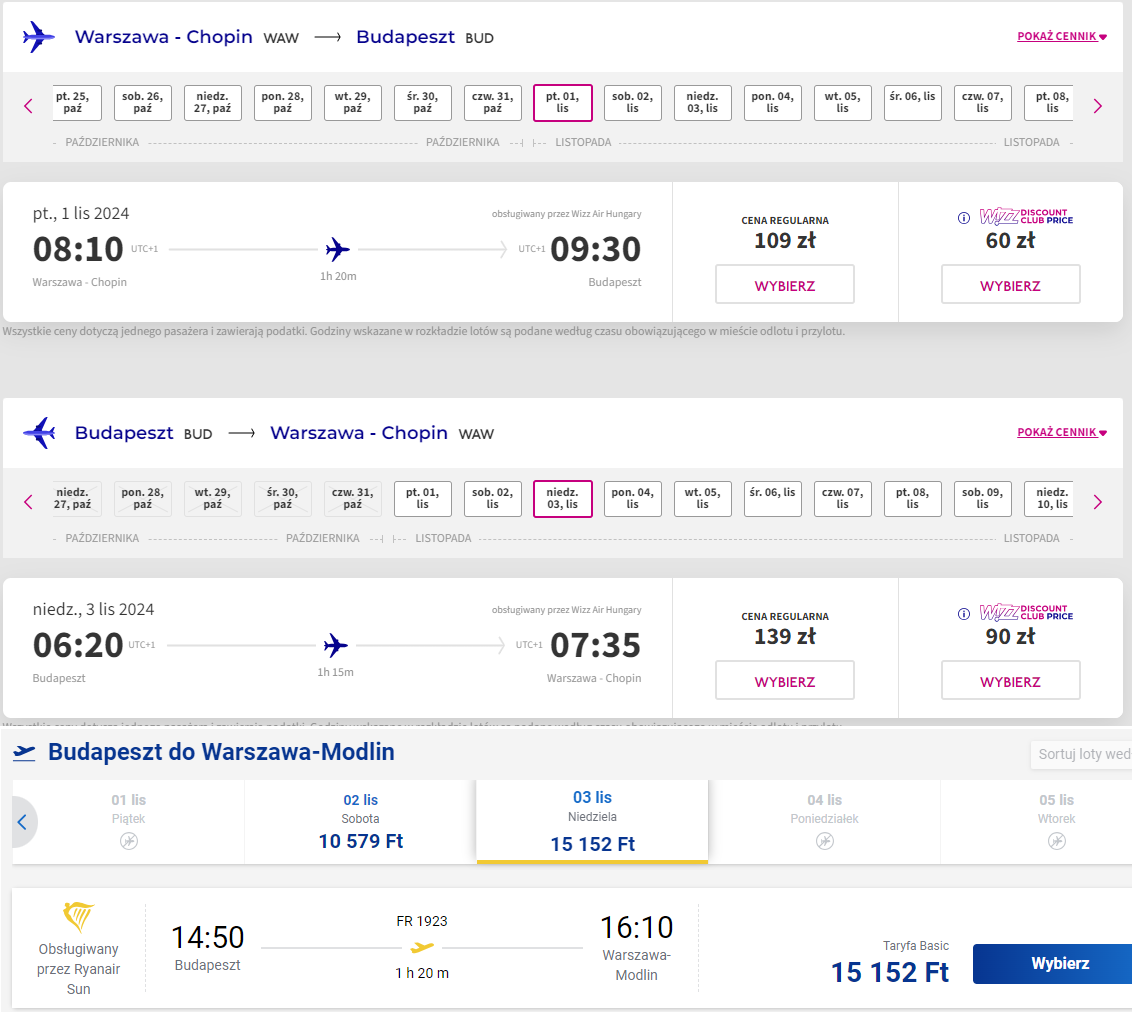The image size is (1132, 1012).
Task: Show later dates for Warszawa to Budapeszt
Action: pos(1097,106)
